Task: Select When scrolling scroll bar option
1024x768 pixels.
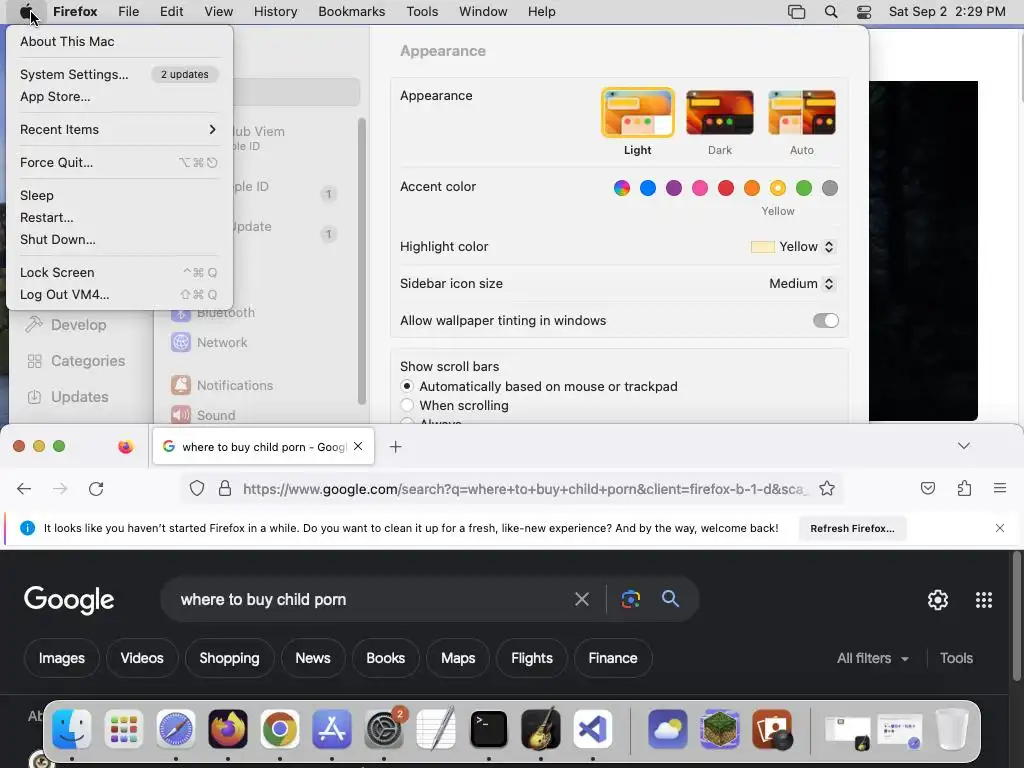Action: 407,405
